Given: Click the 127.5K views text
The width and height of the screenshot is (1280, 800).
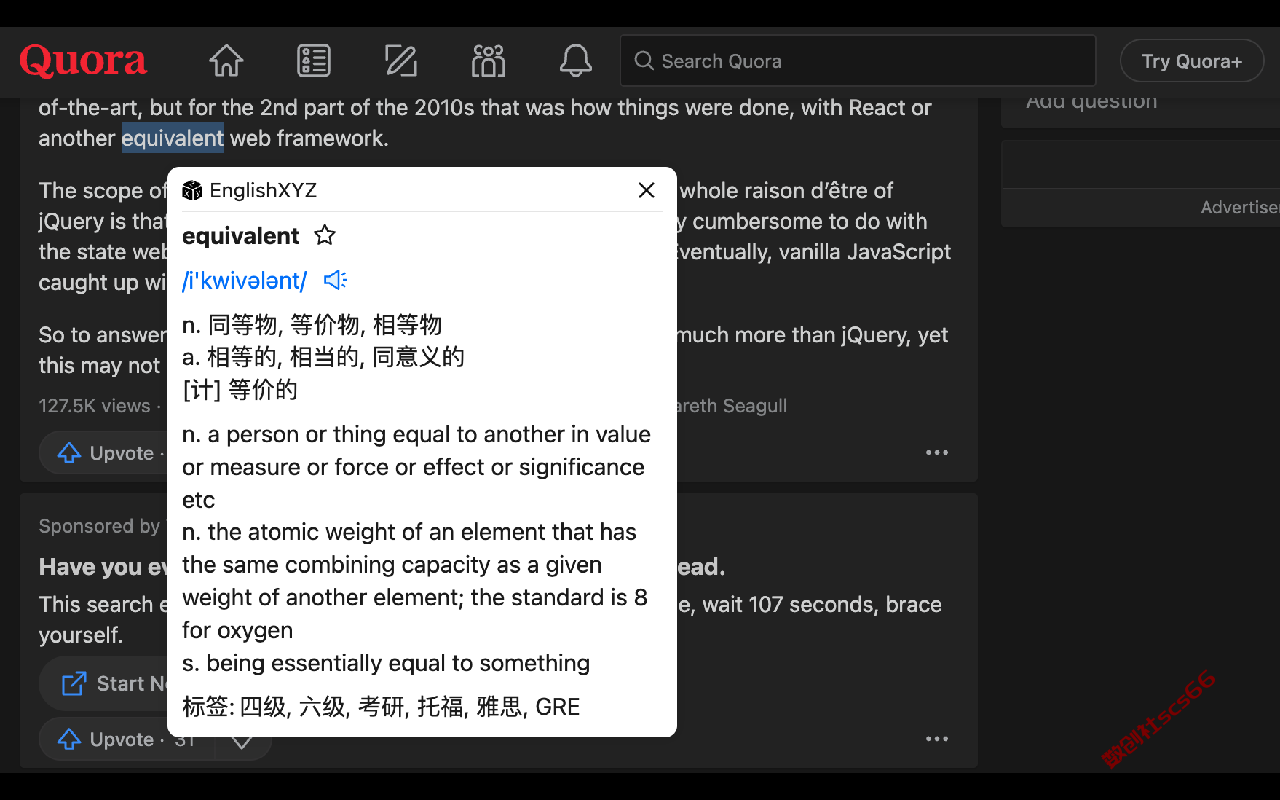Looking at the screenshot, I should point(94,406).
